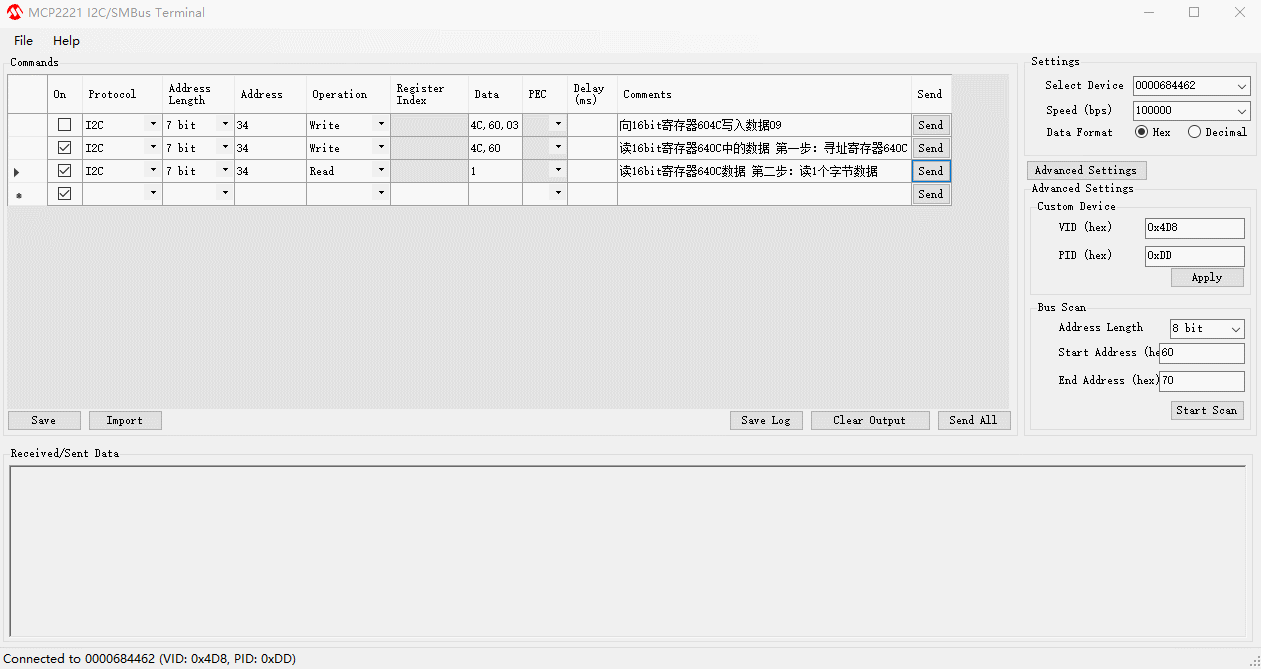Click the Data cell with value 1
1261x669 pixels.
tap(495, 171)
